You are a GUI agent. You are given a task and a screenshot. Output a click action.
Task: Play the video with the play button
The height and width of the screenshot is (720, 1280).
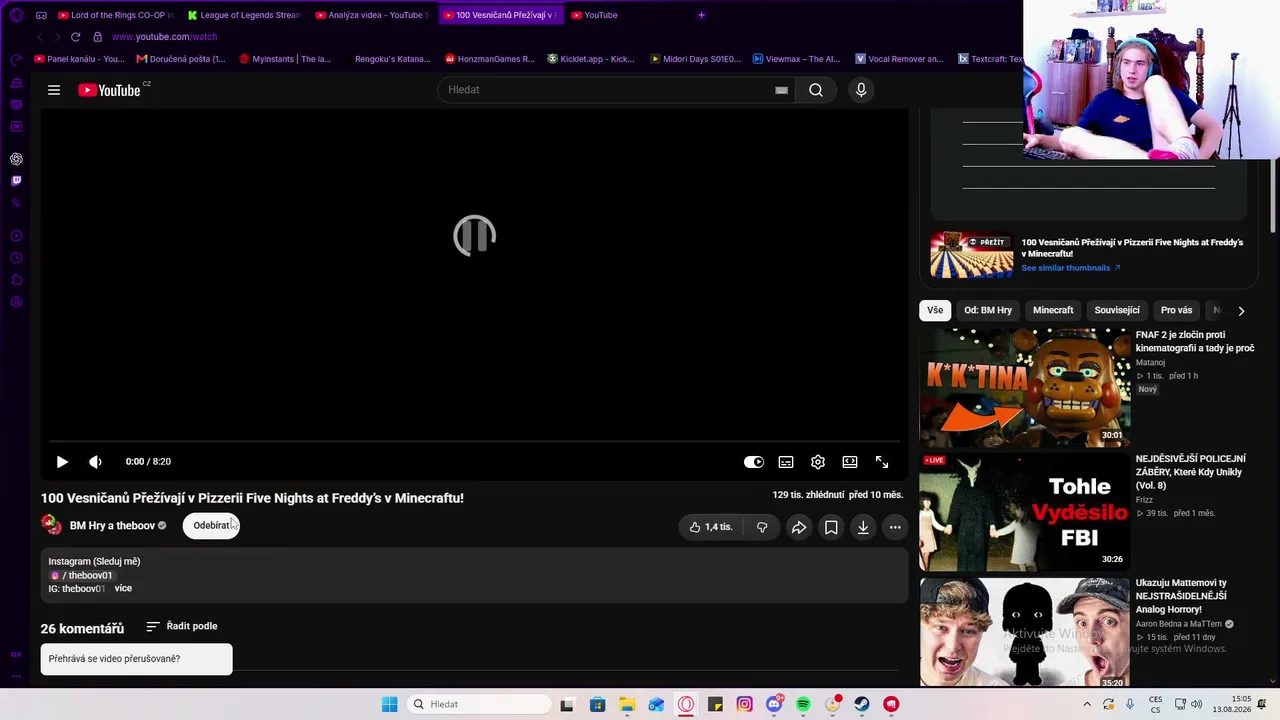pyautogui.click(x=62, y=462)
